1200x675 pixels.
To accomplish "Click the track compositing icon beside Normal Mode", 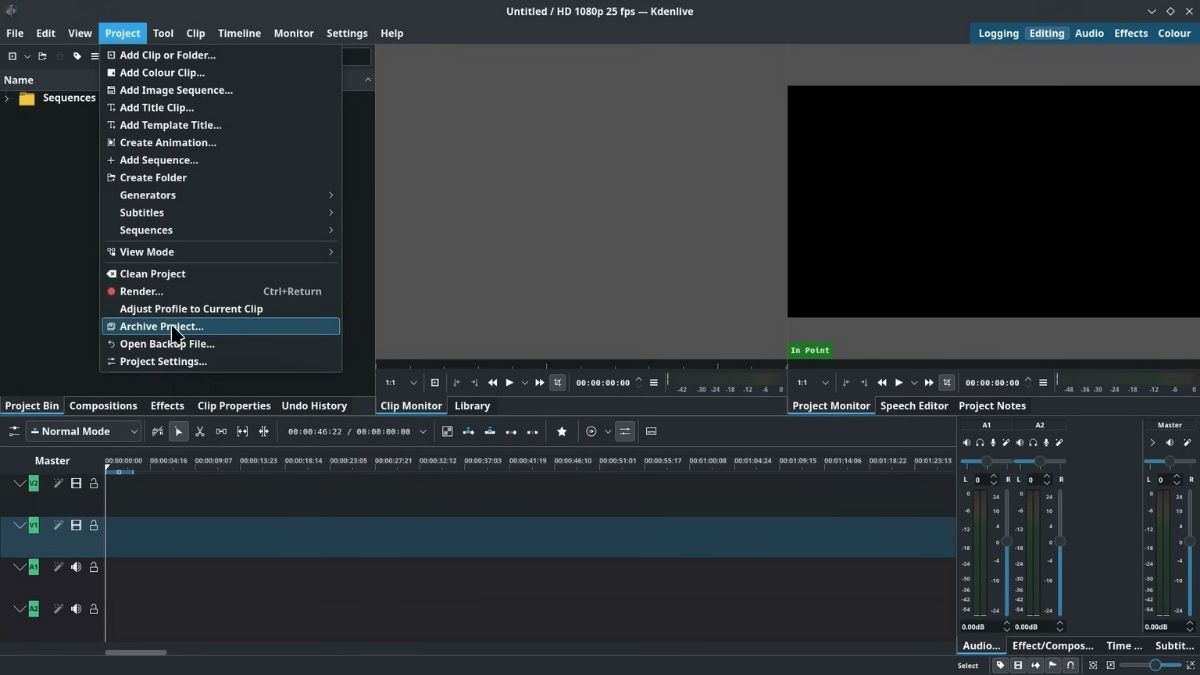I will click(157, 432).
